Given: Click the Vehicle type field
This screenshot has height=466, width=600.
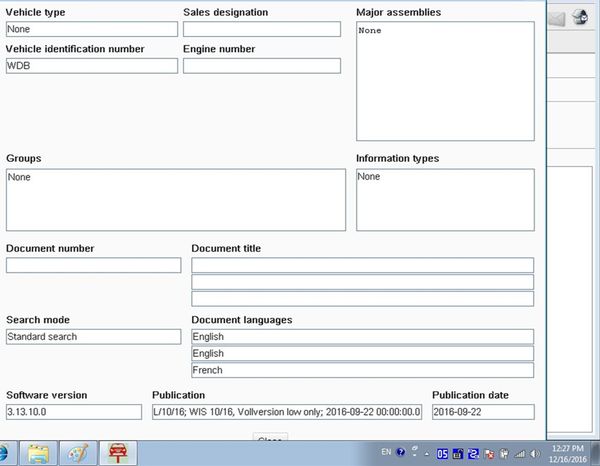Looking at the screenshot, I should coord(89,29).
